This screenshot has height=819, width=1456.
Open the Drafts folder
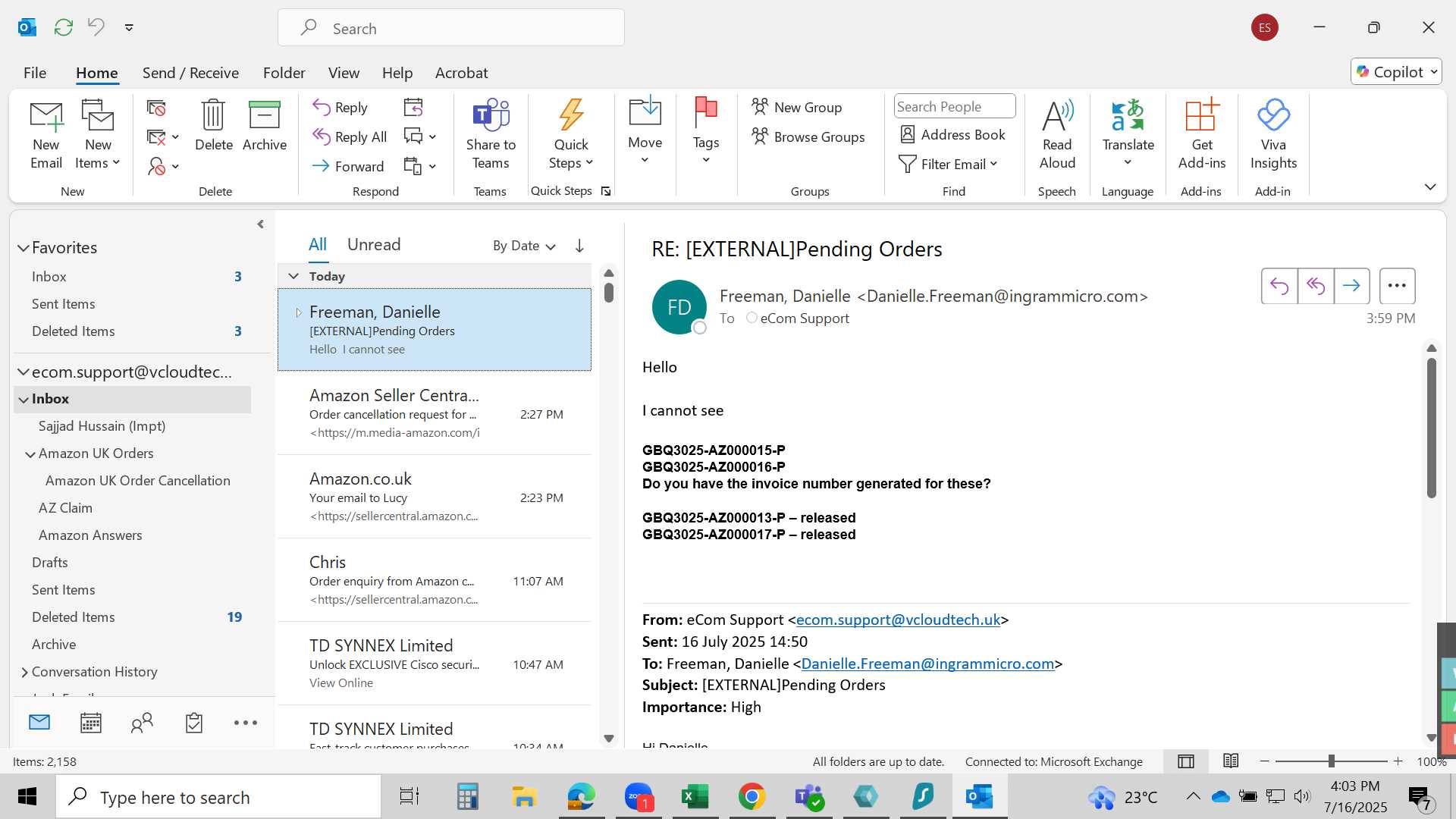coord(50,563)
